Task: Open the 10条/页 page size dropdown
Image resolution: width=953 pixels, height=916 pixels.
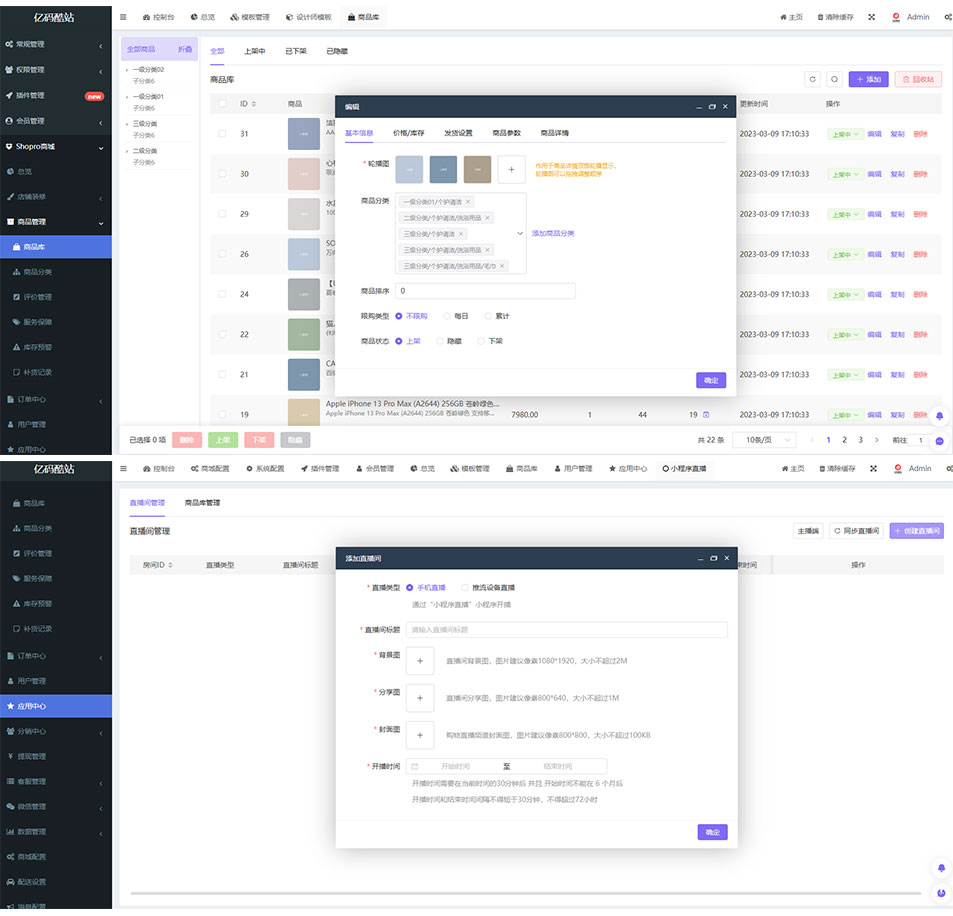Action: pos(765,440)
